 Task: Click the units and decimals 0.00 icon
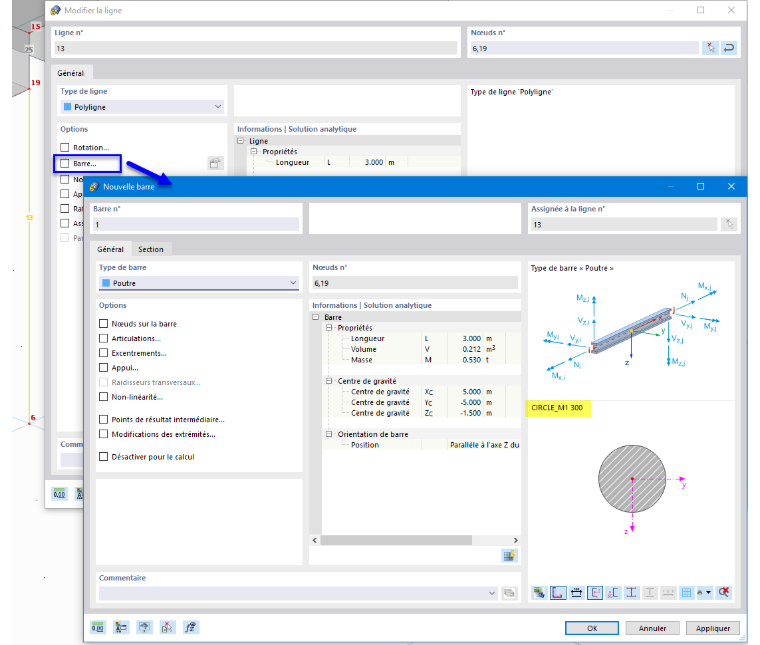(x=97, y=628)
